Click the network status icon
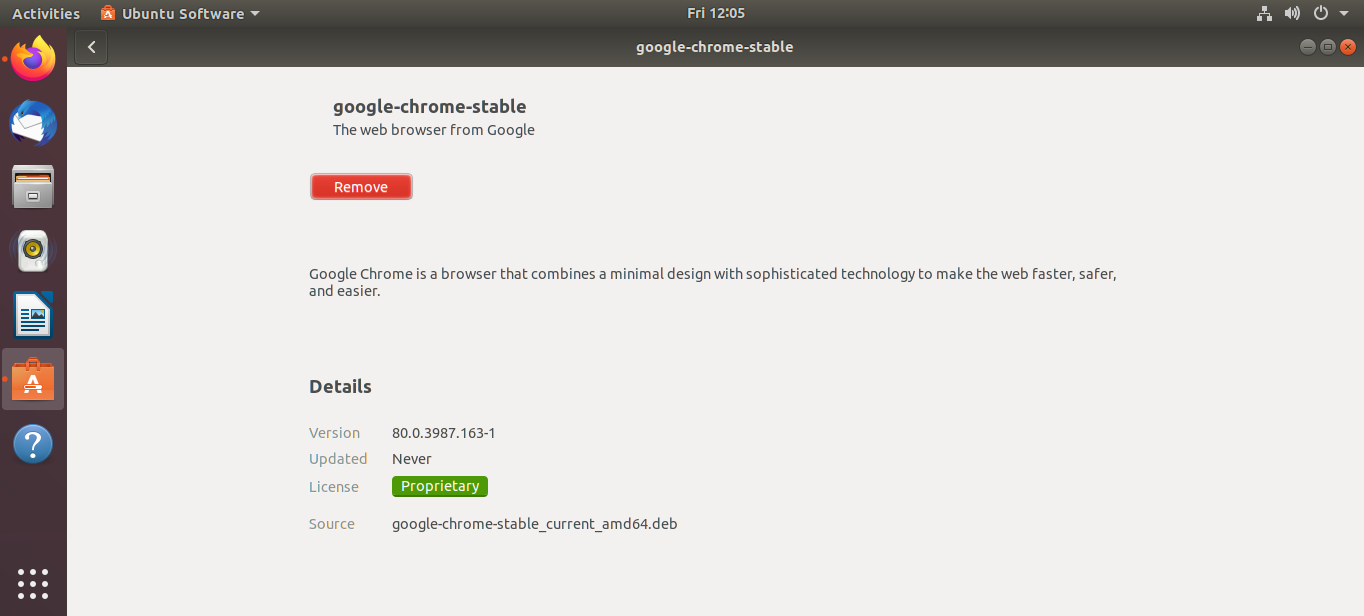 1264,14
